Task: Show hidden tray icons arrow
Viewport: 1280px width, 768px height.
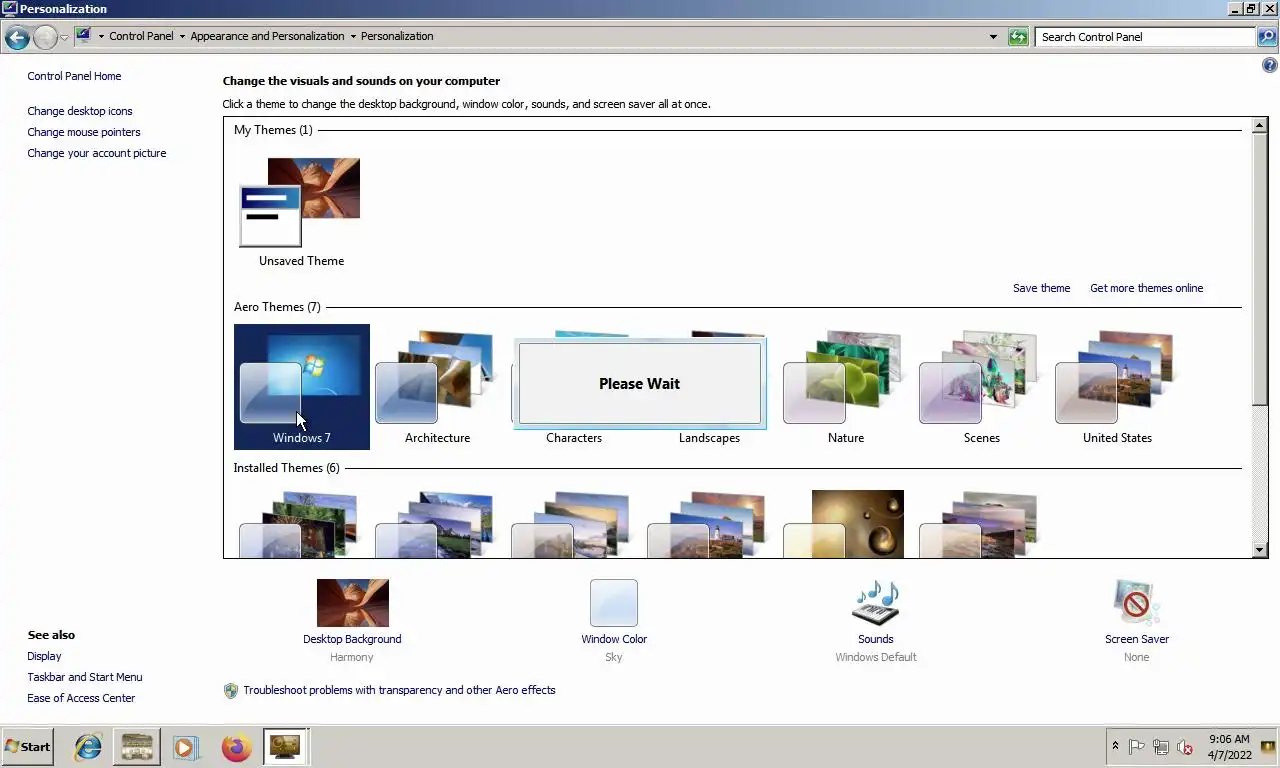Action: [x=1115, y=746]
